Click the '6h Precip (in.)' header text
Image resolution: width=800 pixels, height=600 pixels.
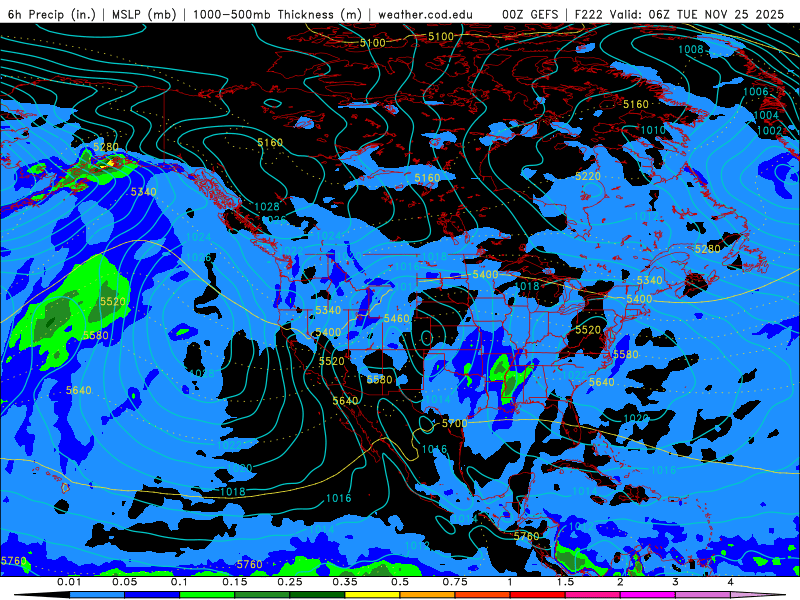(52, 14)
